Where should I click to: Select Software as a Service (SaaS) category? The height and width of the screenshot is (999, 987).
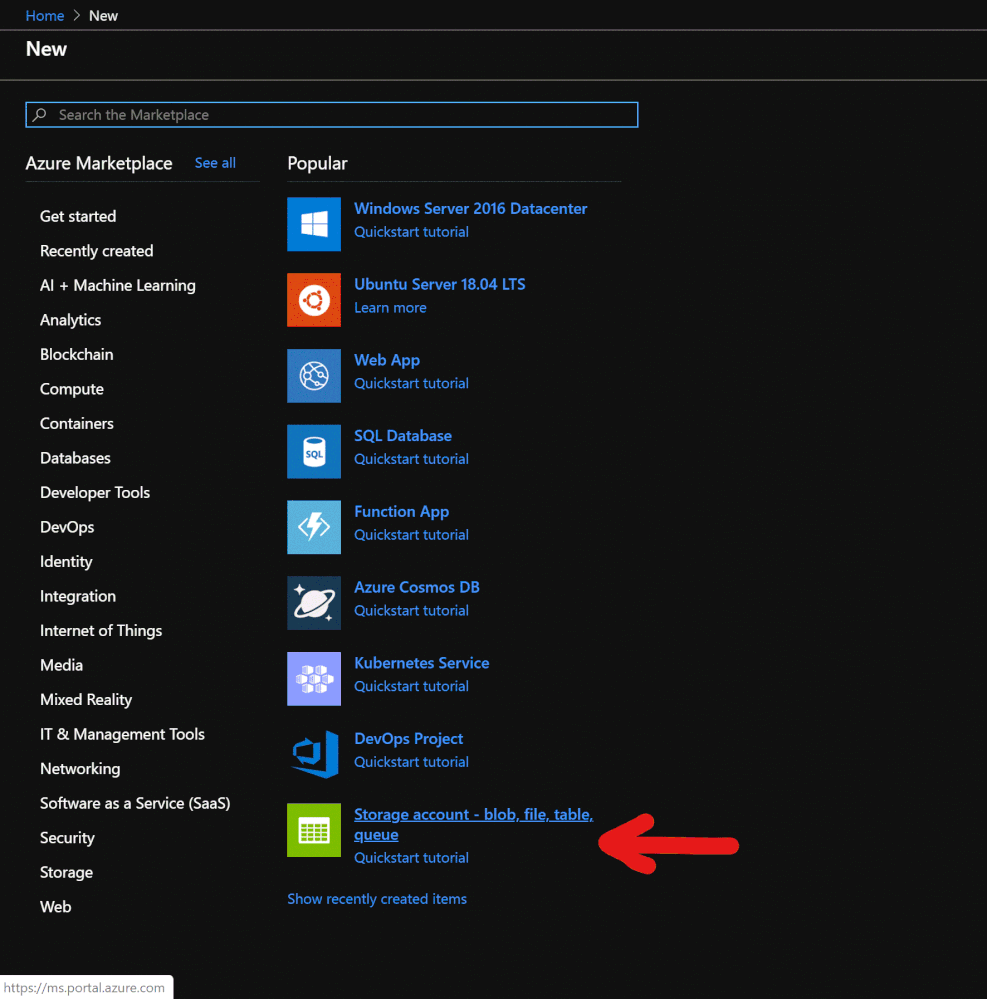pyautogui.click(x=135, y=803)
